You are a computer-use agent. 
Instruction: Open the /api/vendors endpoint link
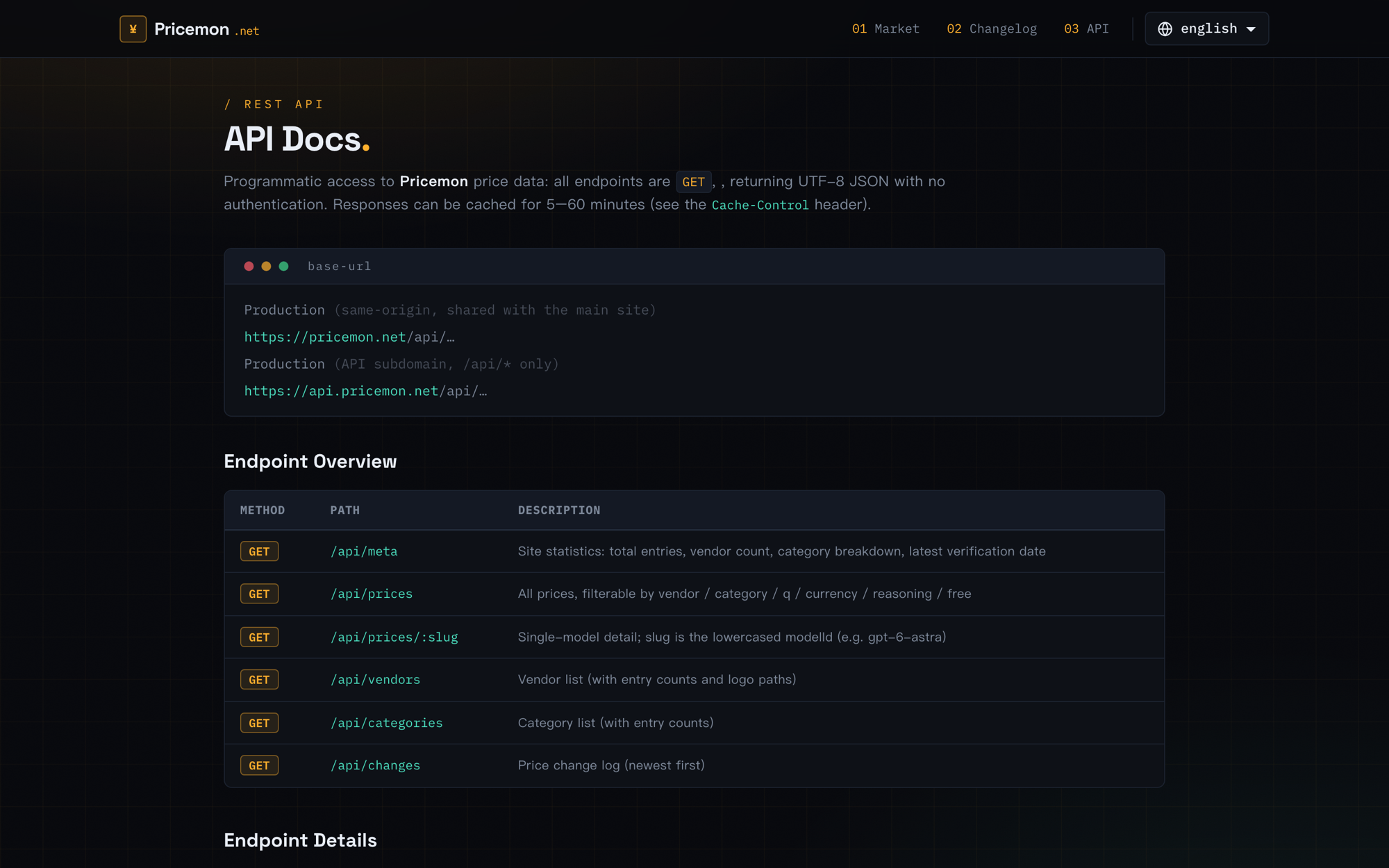click(x=375, y=679)
